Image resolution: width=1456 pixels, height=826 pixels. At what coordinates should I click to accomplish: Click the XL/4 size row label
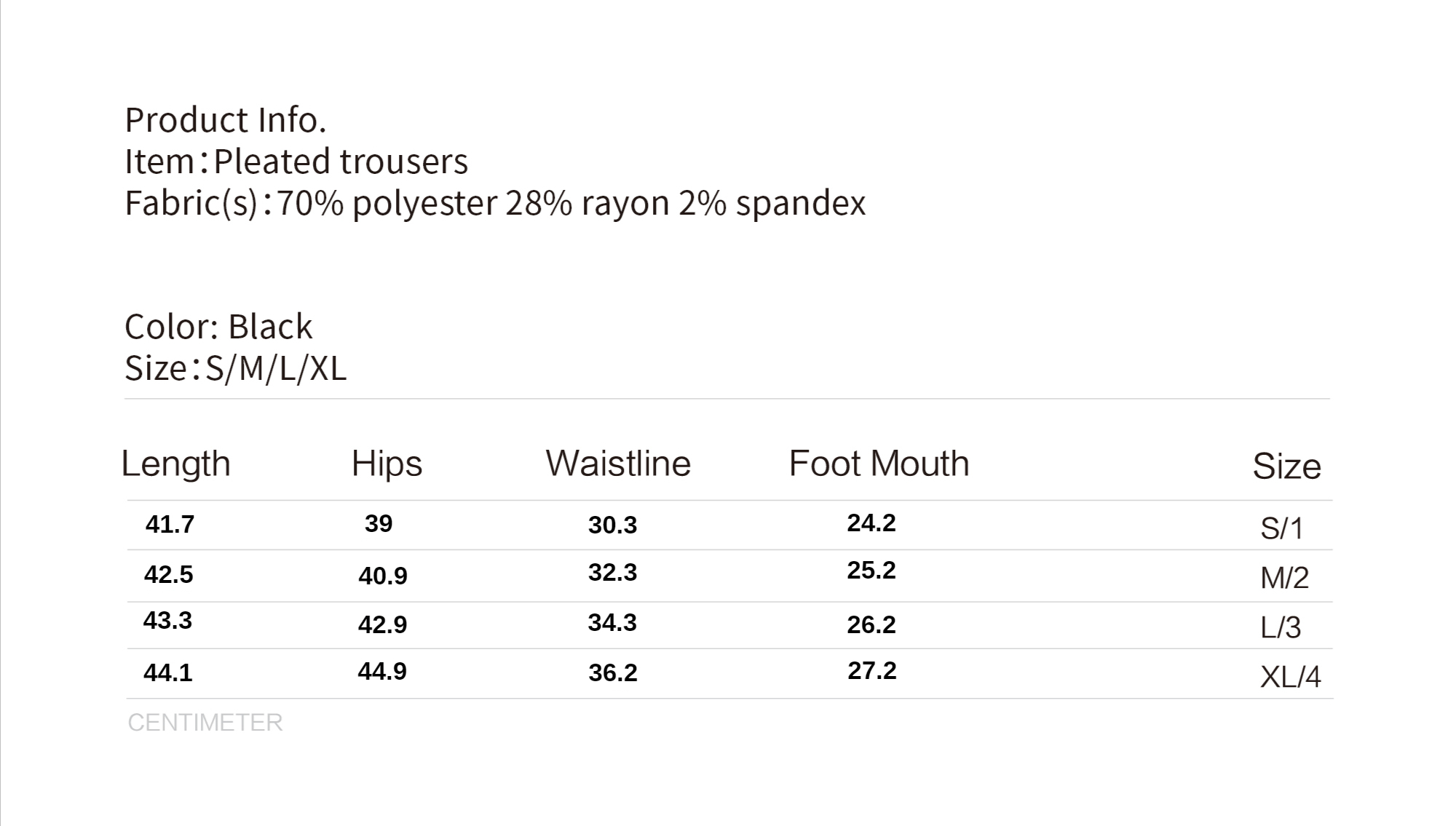click(1290, 677)
